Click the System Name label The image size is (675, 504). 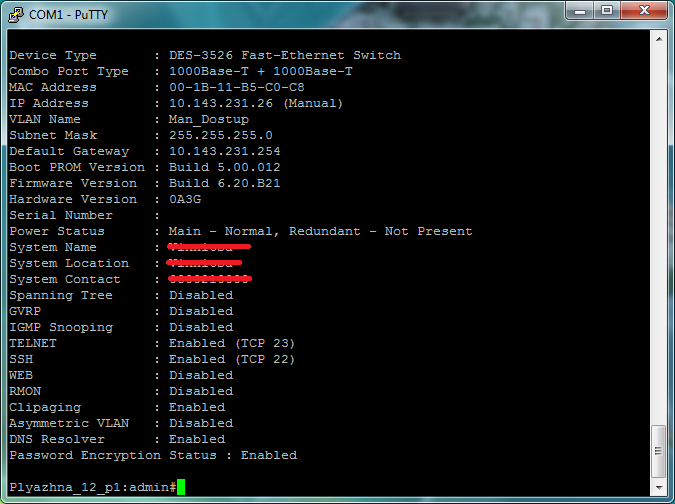coord(53,247)
